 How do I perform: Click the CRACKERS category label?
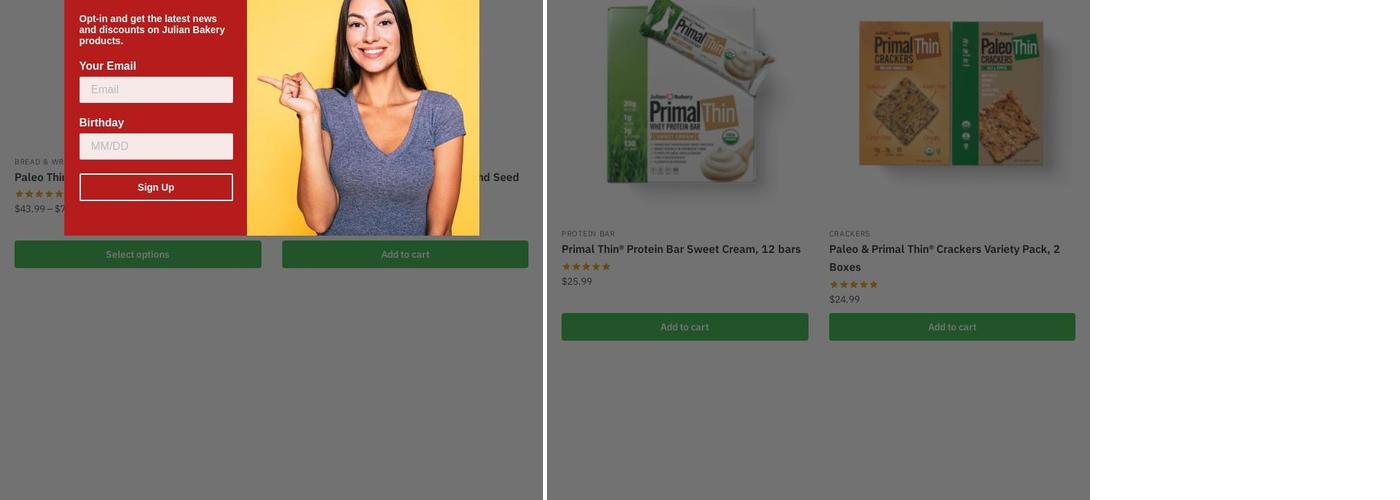tap(849, 234)
